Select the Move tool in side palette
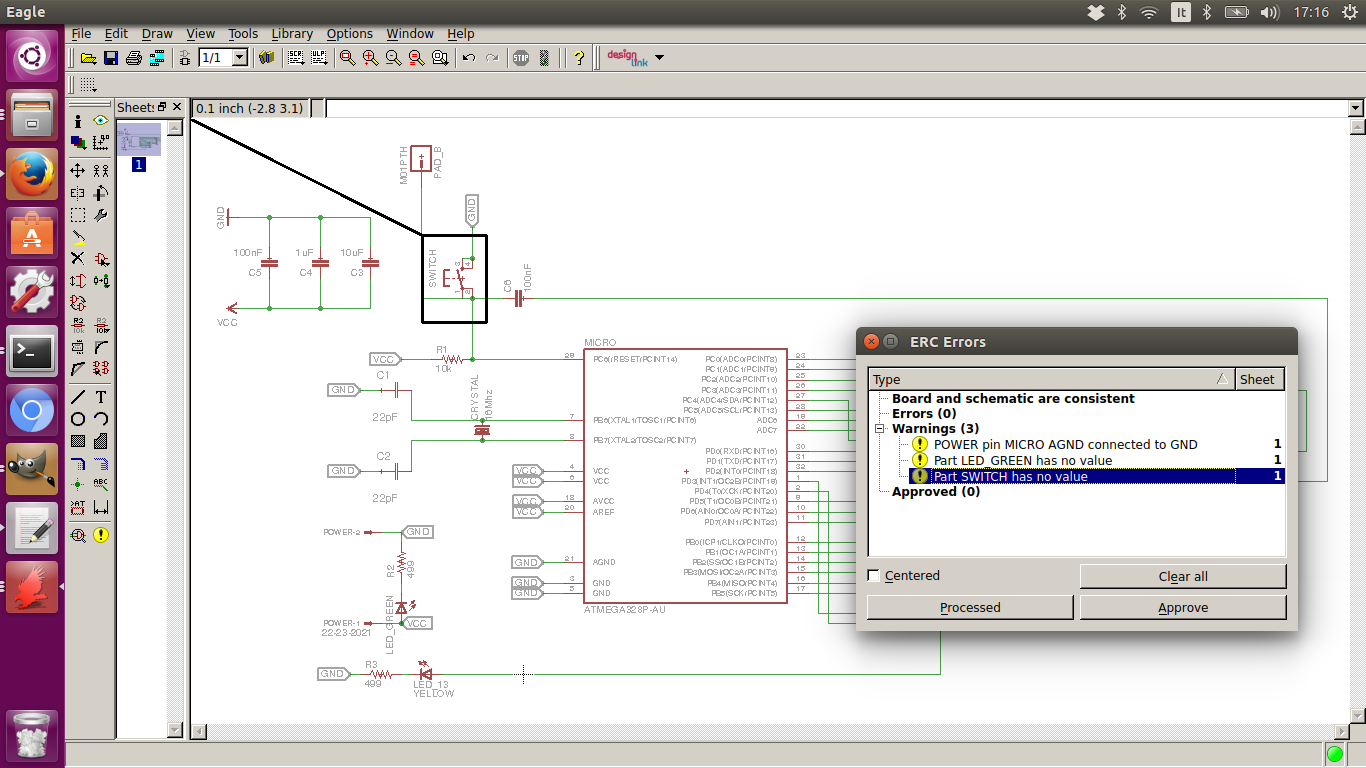Viewport: 1366px width, 768px height. pyautogui.click(x=78, y=172)
